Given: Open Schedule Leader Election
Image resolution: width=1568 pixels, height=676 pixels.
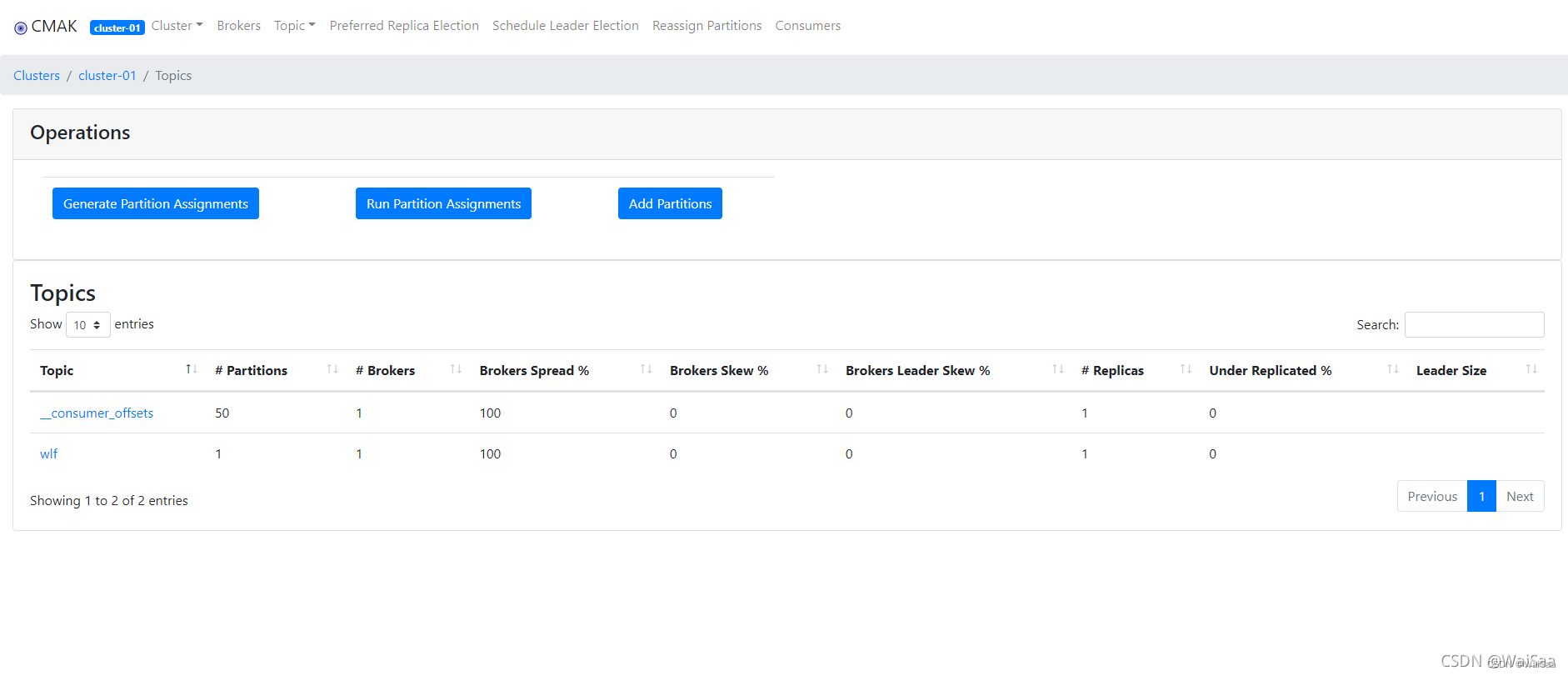Looking at the screenshot, I should coord(566,26).
